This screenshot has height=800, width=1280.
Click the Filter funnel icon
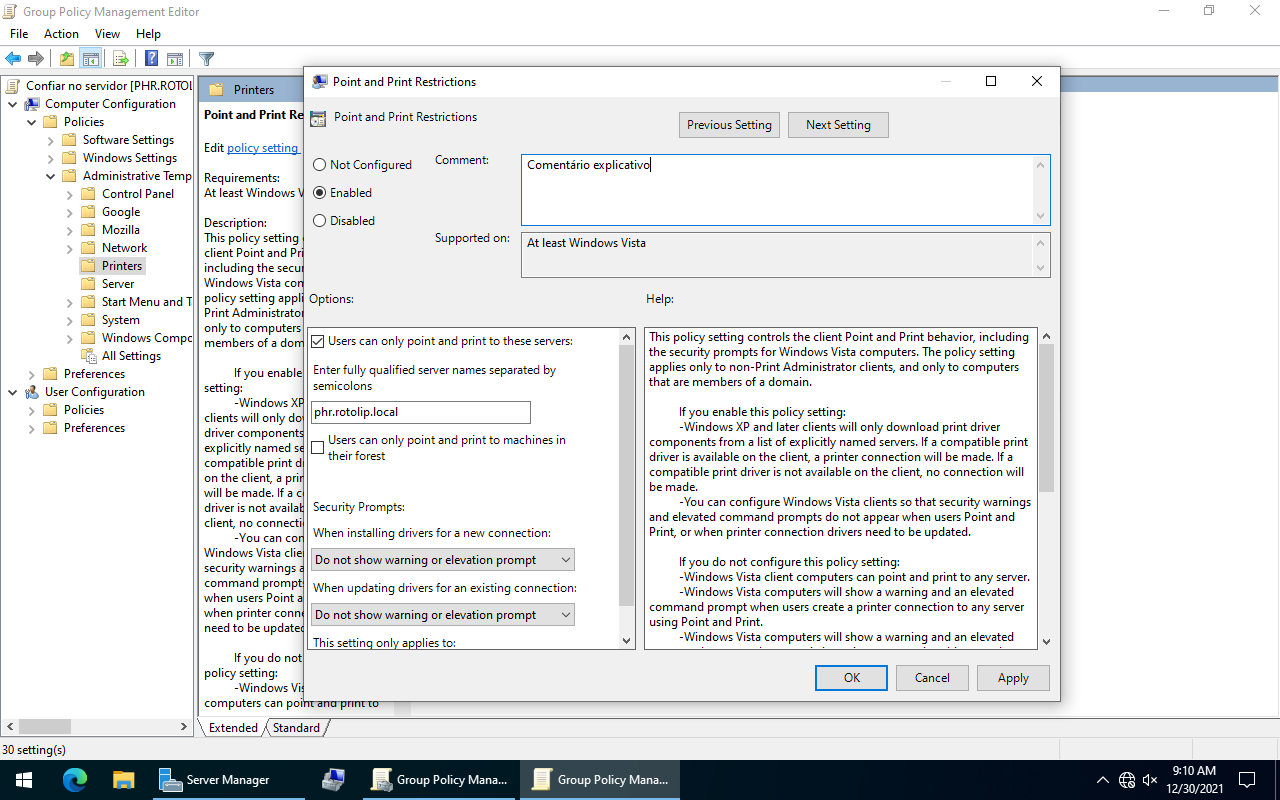pyautogui.click(x=206, y=59)
